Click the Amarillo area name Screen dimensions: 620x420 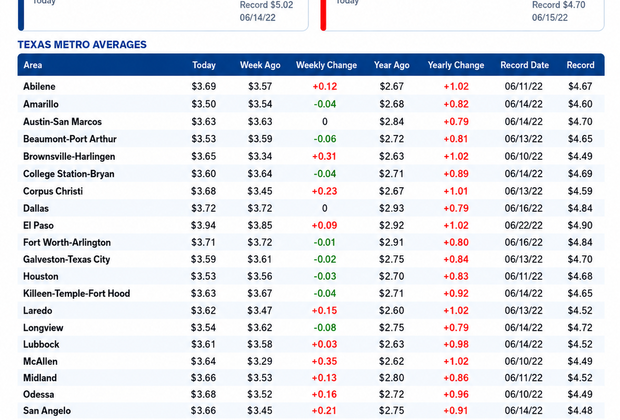click(41, 104)
